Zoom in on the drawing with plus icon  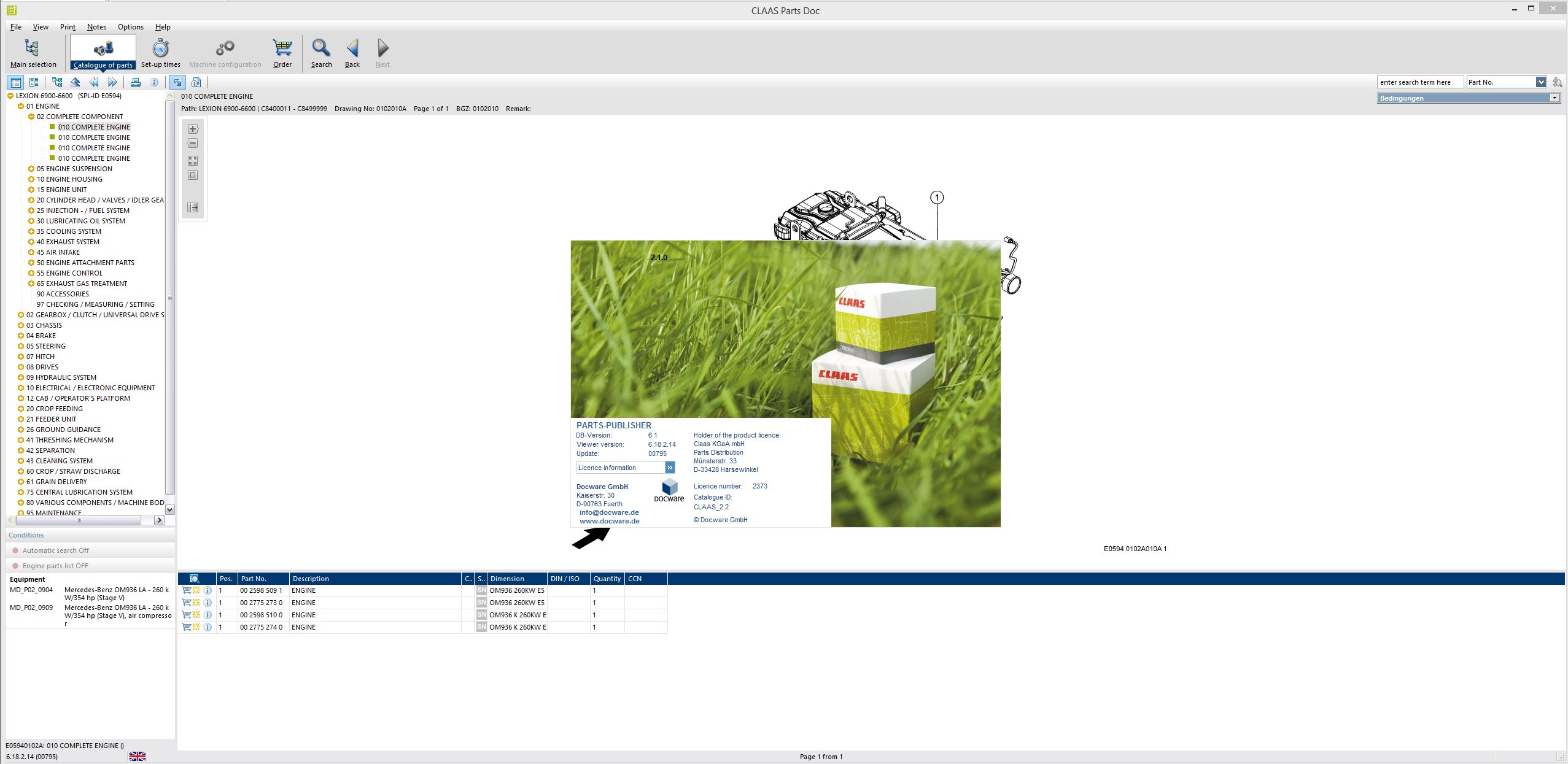(x=193, y=129)
